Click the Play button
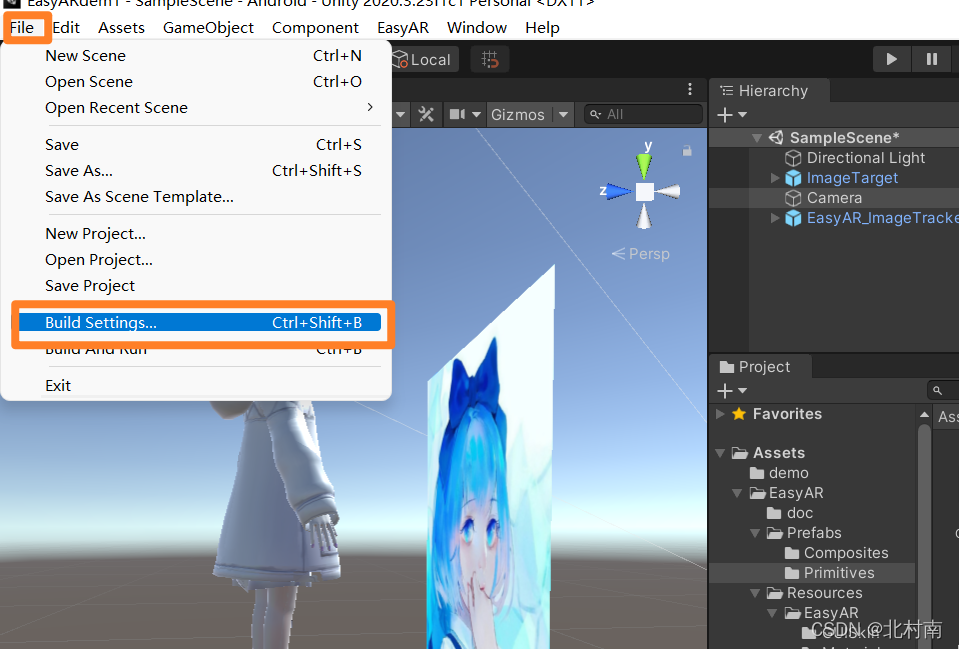 click(x=892, y=59)
